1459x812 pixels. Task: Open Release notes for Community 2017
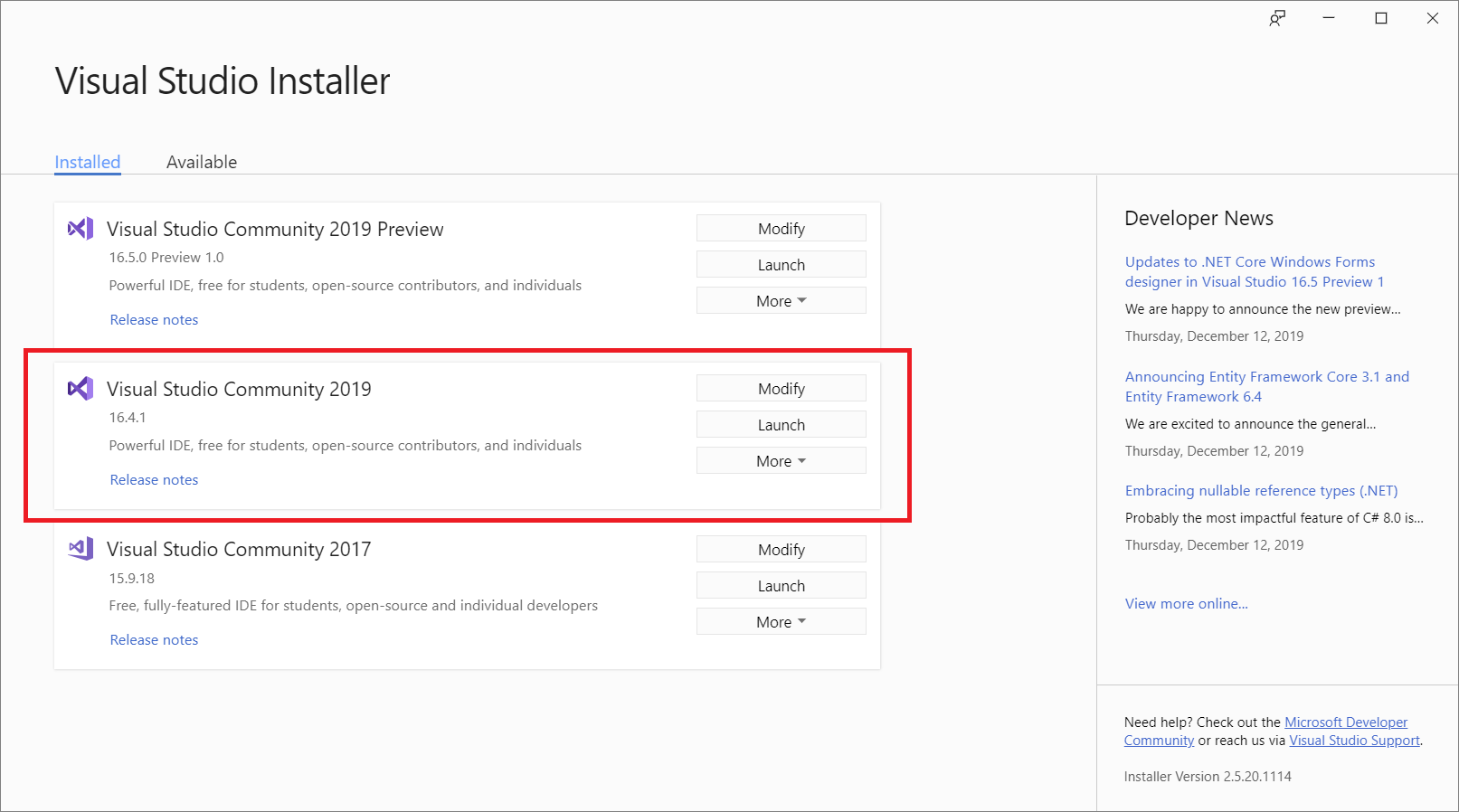pos(154,640)
